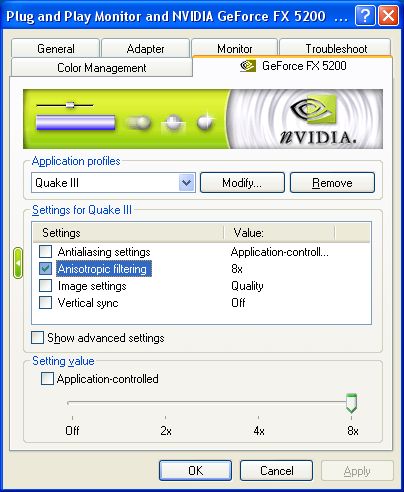Select the GeForce FX 5200 tab
The height and width of the screenshot is (492, 404).
click(x=293, y=66)
